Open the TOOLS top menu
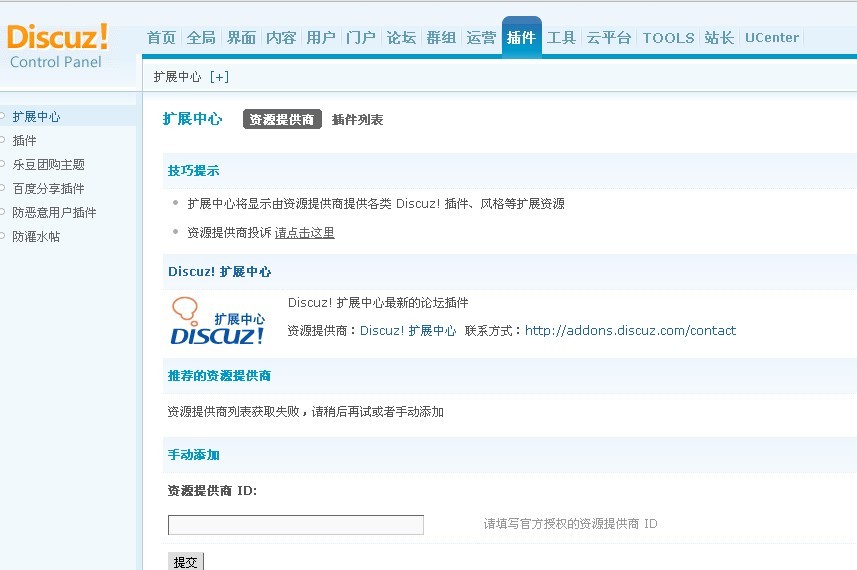 (x=668, y=38)
